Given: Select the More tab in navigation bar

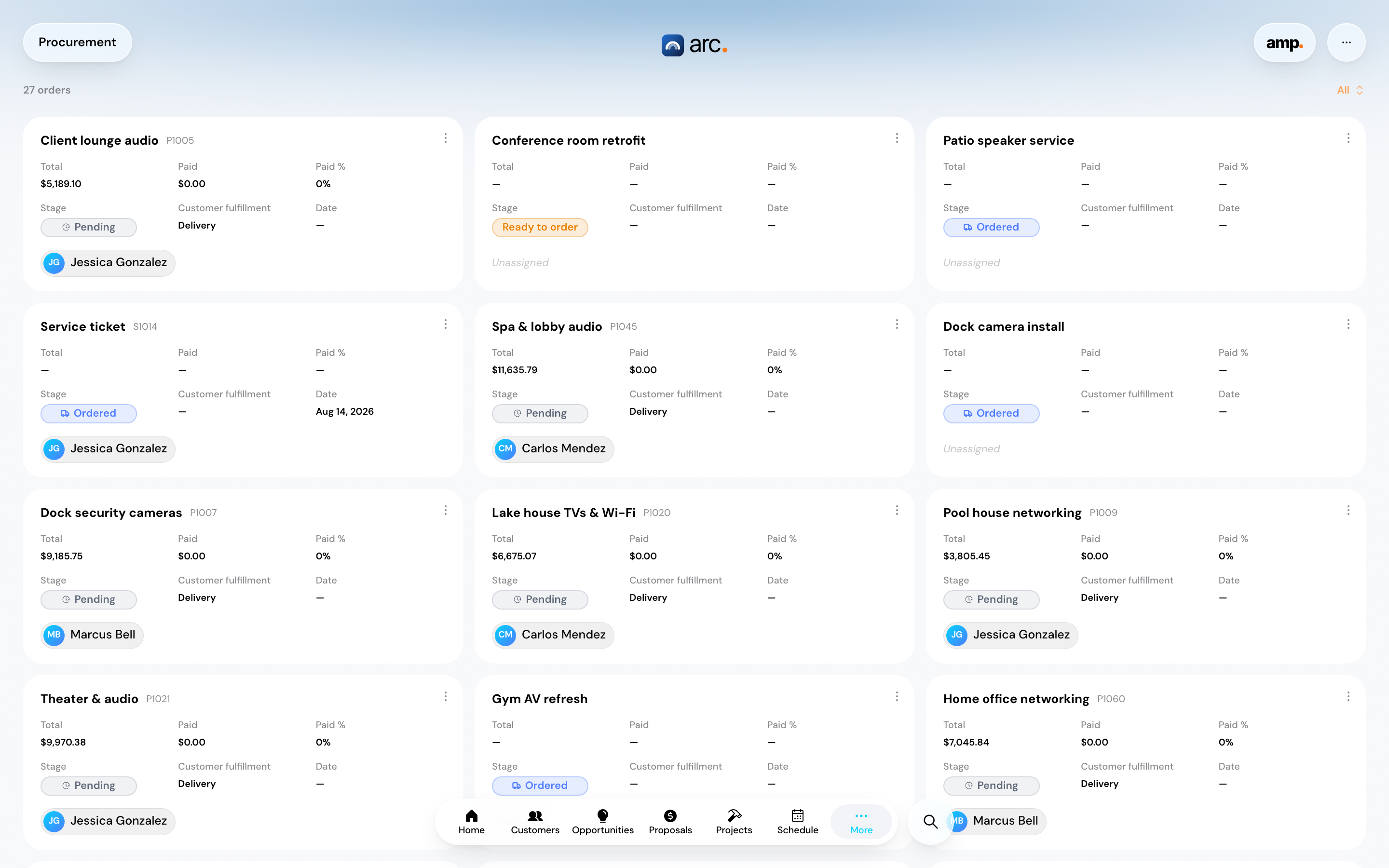Looking at the screenshot, I should [861, 822].
